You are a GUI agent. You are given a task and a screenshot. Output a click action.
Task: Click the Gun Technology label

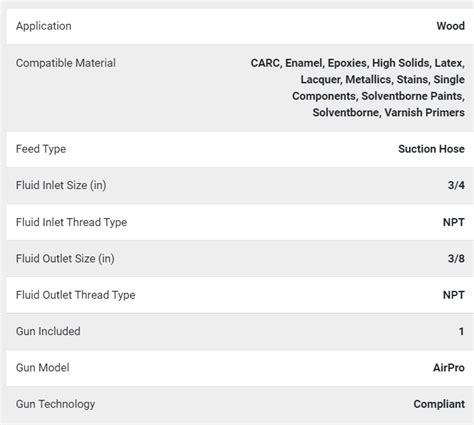(55, 404)
